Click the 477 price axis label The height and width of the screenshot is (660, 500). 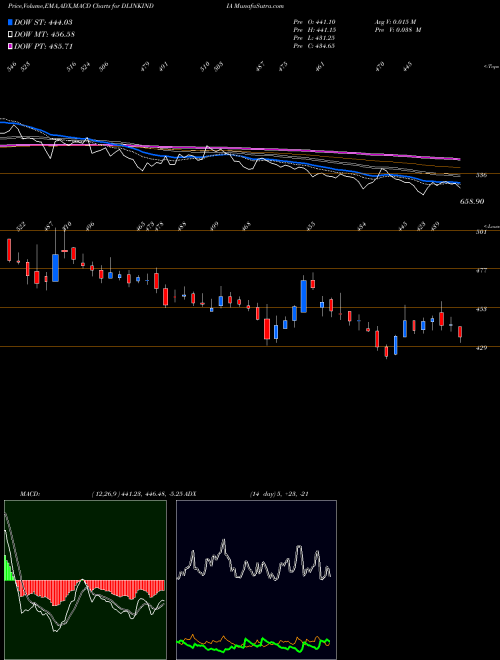(x=481, y=270)
